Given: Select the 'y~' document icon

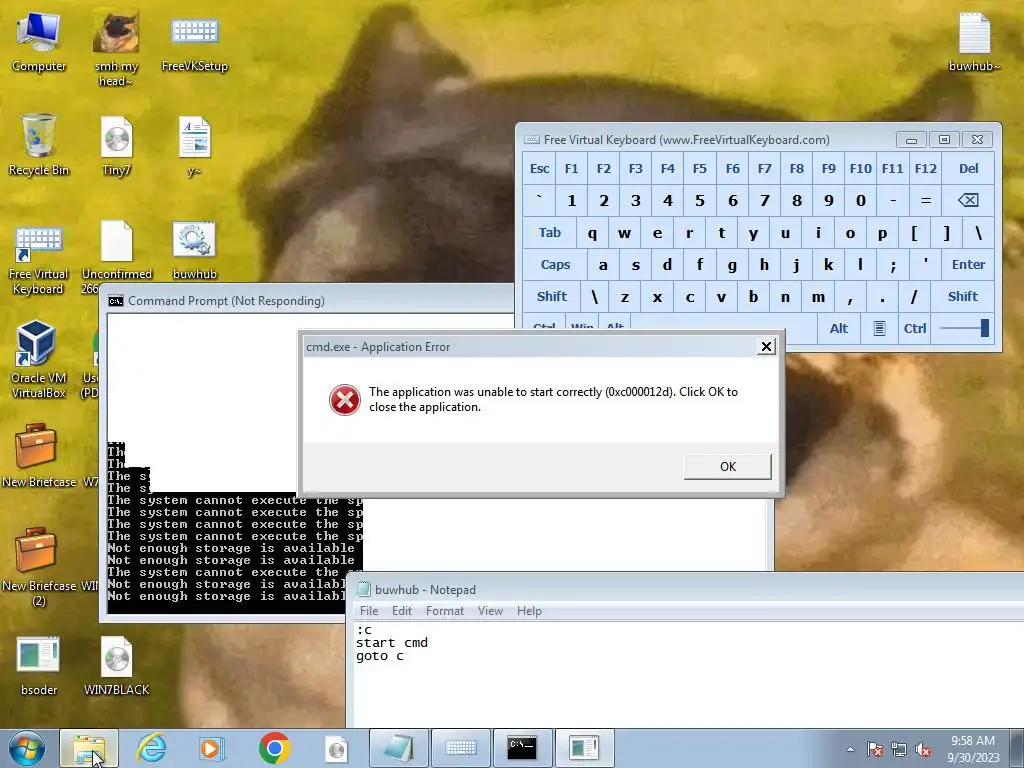Looking at the screenshot, I should (x=194, y=145).
